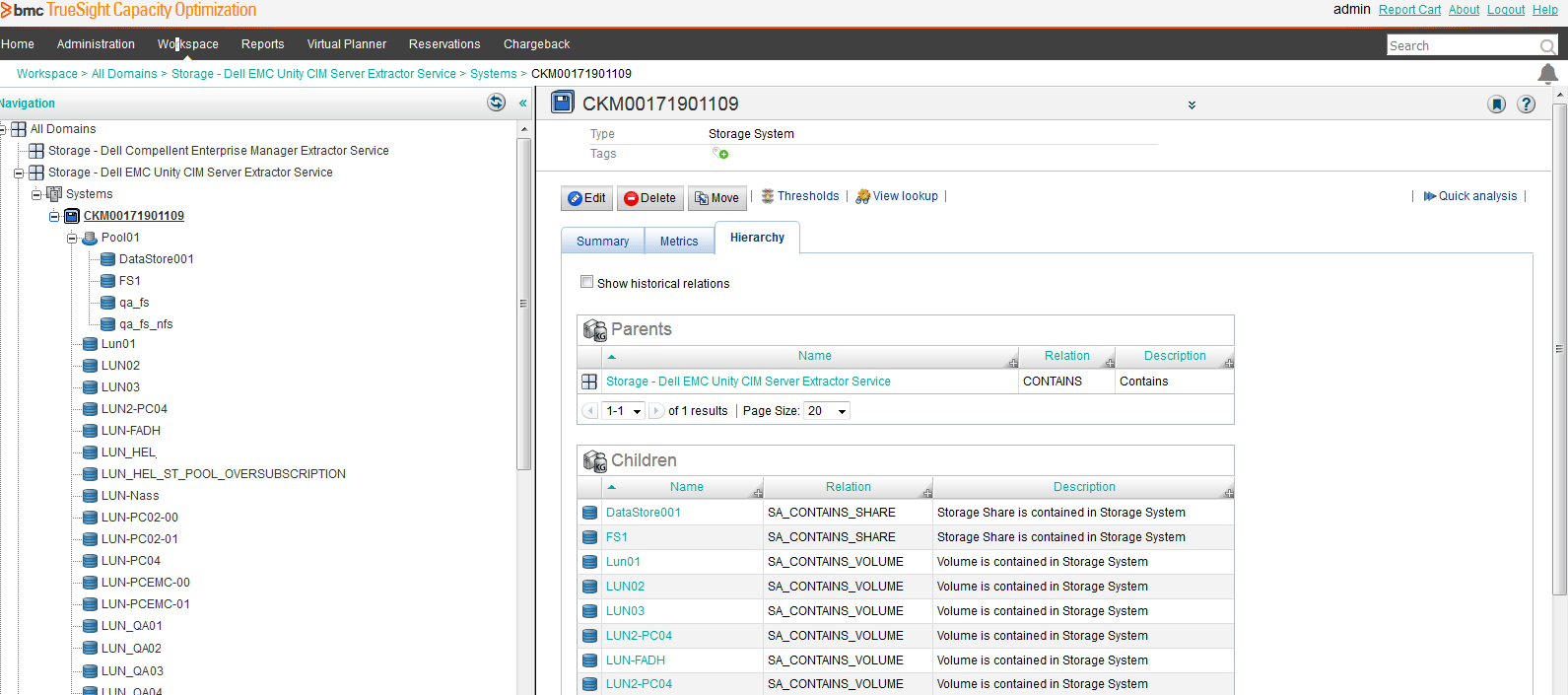The width and height of the screenshot is (1568, 695).
Task: Switch to the Summary tab
Action: tap(602, 242)
